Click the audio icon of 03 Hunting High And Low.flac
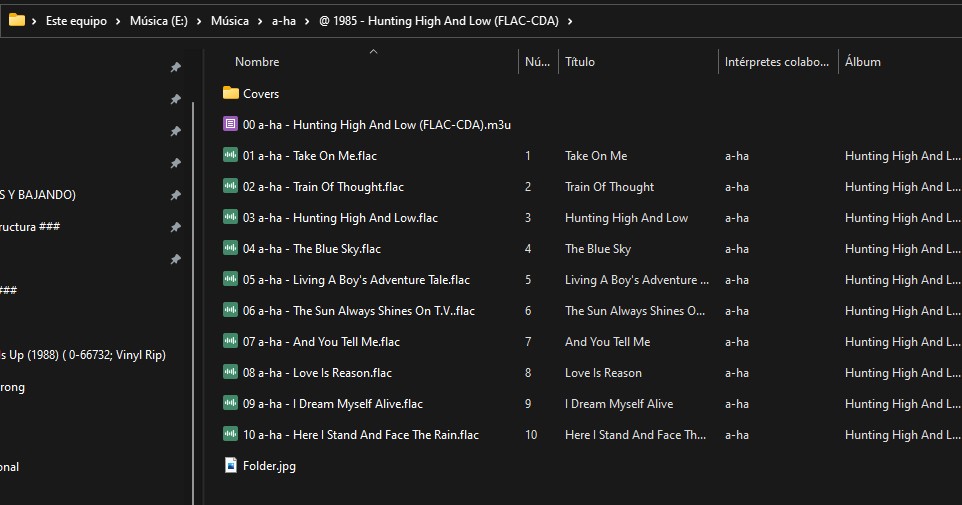The image size is (962, 505). (x=230, y=217)
